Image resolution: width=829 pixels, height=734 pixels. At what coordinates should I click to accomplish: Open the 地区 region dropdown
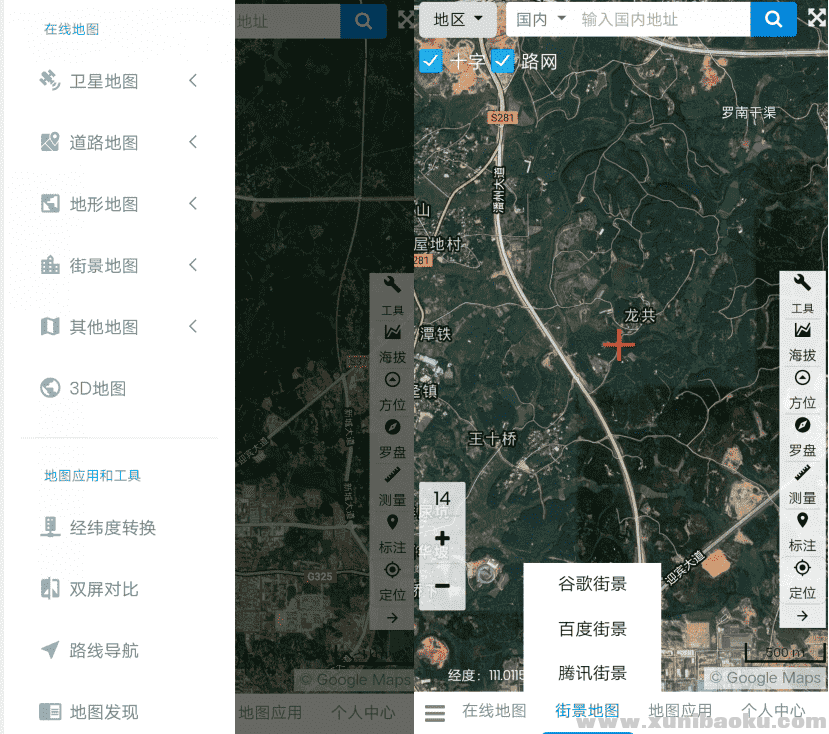(x=458, y=19)
